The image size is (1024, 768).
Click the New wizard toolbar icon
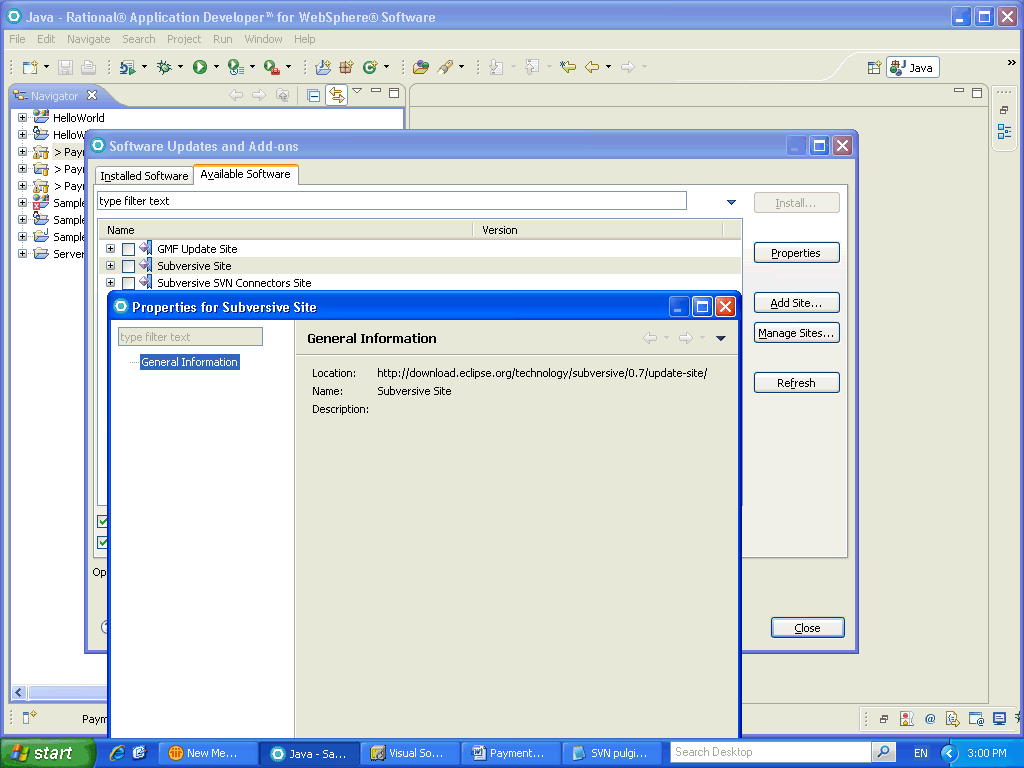[x=30, y=67]
